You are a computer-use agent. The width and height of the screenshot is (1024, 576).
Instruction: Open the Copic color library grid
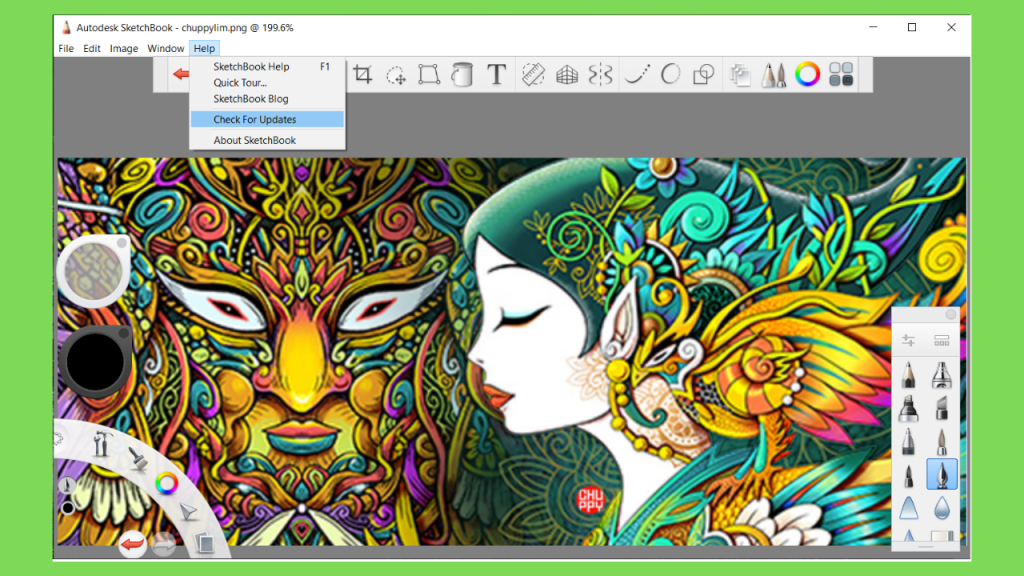coord(841,74)
